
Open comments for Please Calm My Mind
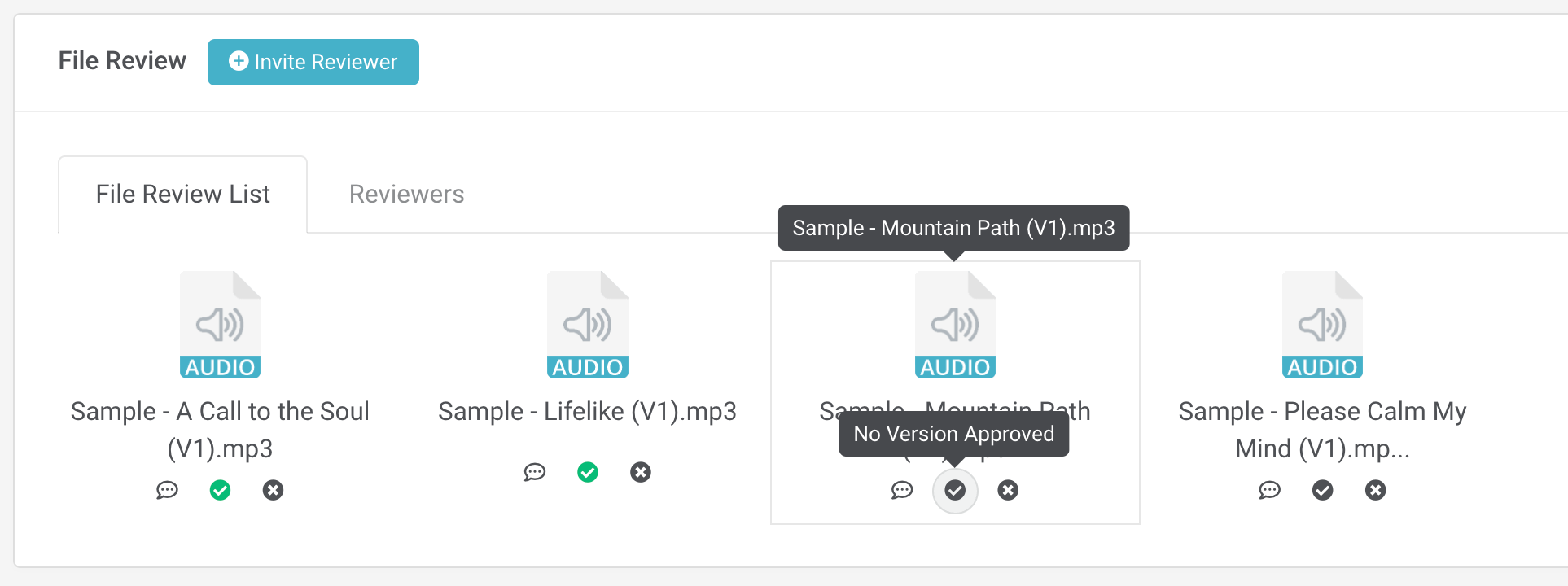[1269, 490]
